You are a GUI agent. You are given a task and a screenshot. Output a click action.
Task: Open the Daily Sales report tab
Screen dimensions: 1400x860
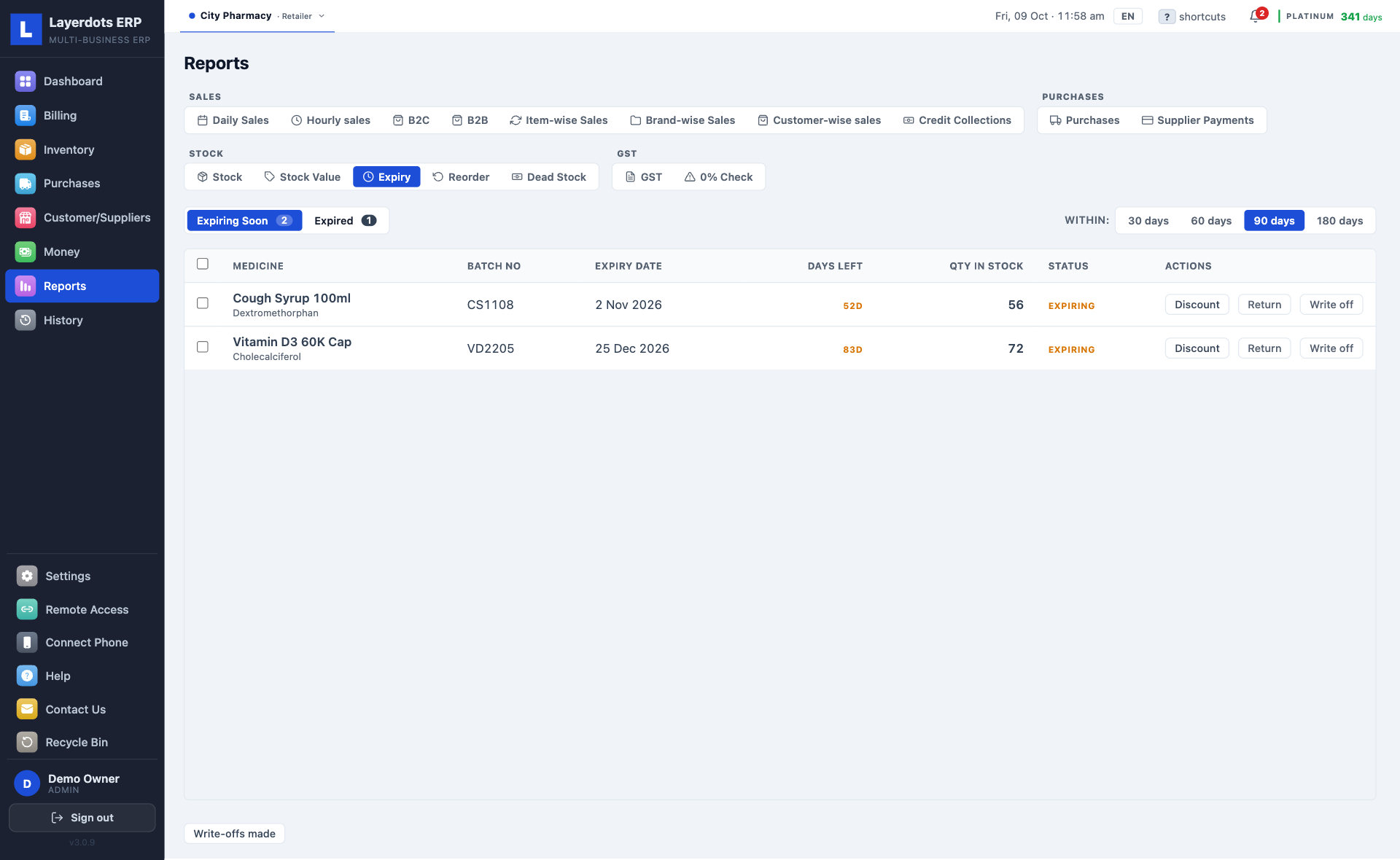click(233, 120)
